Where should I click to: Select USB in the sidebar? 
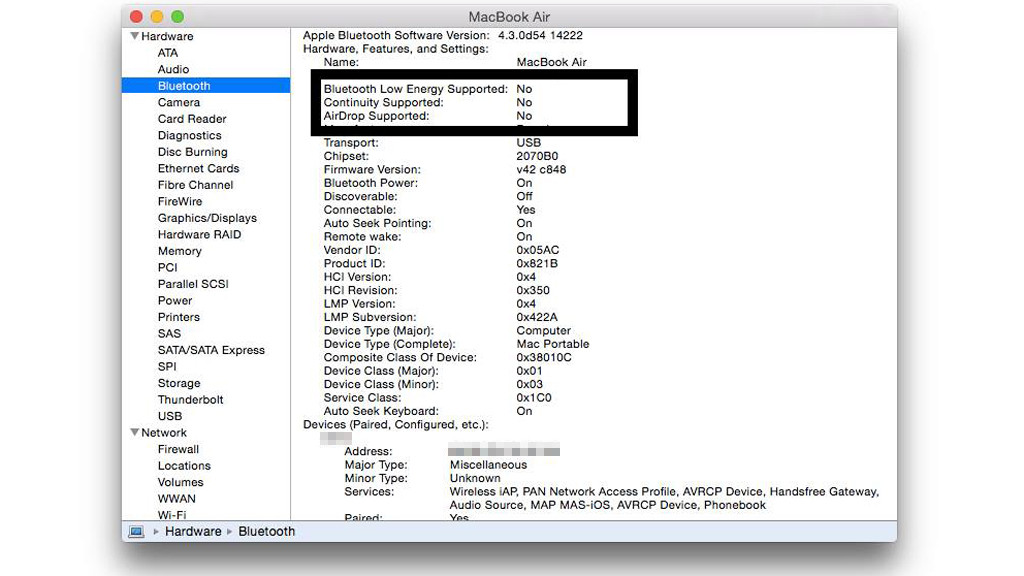coord(170,416)
